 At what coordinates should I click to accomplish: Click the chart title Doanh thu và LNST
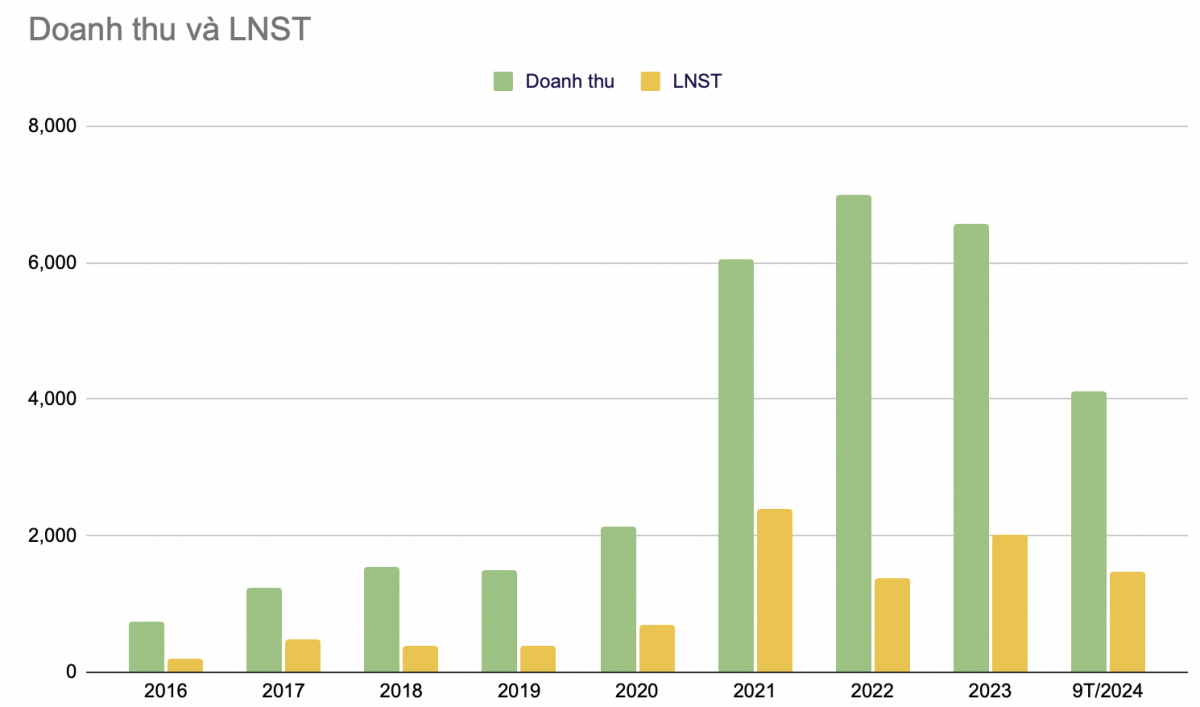169,30
